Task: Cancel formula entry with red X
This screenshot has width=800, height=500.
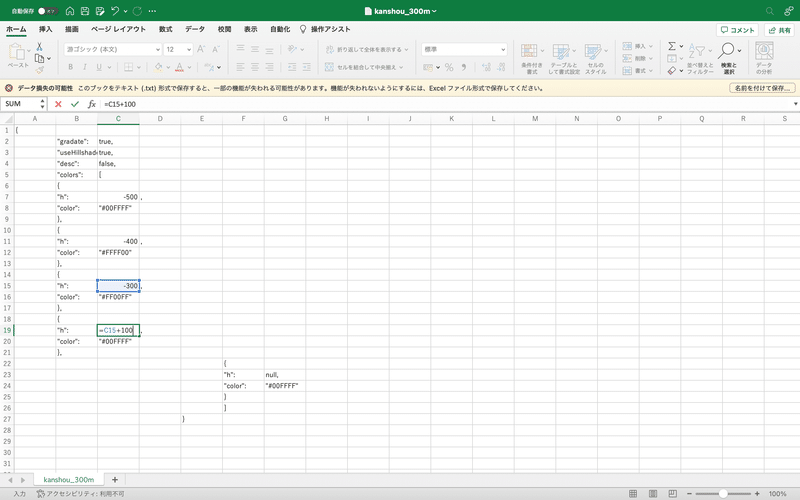Action: pos(58,104)
